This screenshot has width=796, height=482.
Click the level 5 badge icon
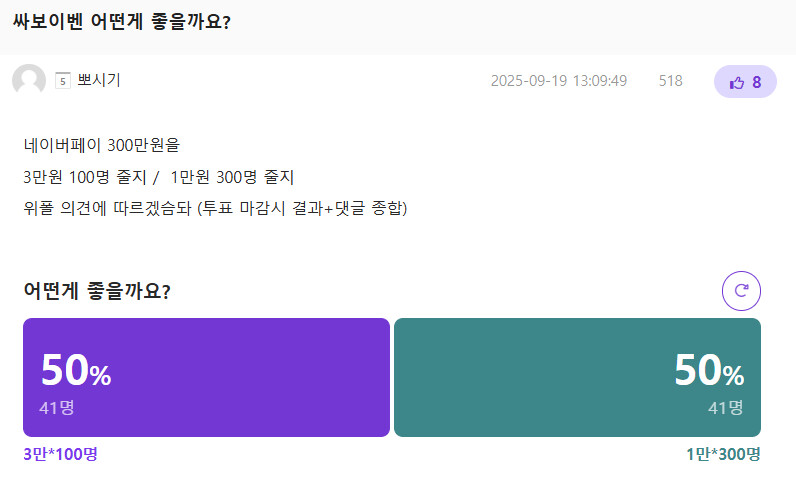(63, 81)
